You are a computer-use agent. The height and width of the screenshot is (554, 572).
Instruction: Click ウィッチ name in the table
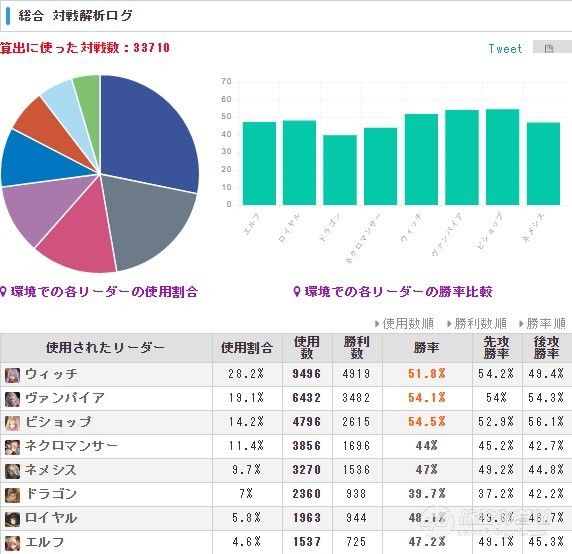pyautogui.click(x=51, y=374)
